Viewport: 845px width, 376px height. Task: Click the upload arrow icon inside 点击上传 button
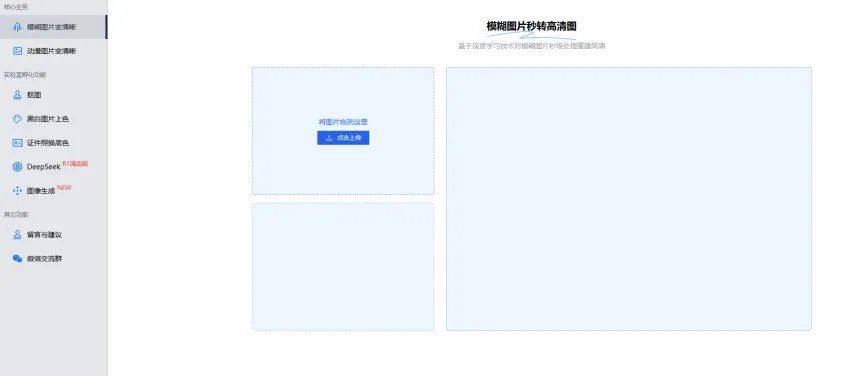click(329, 138)
